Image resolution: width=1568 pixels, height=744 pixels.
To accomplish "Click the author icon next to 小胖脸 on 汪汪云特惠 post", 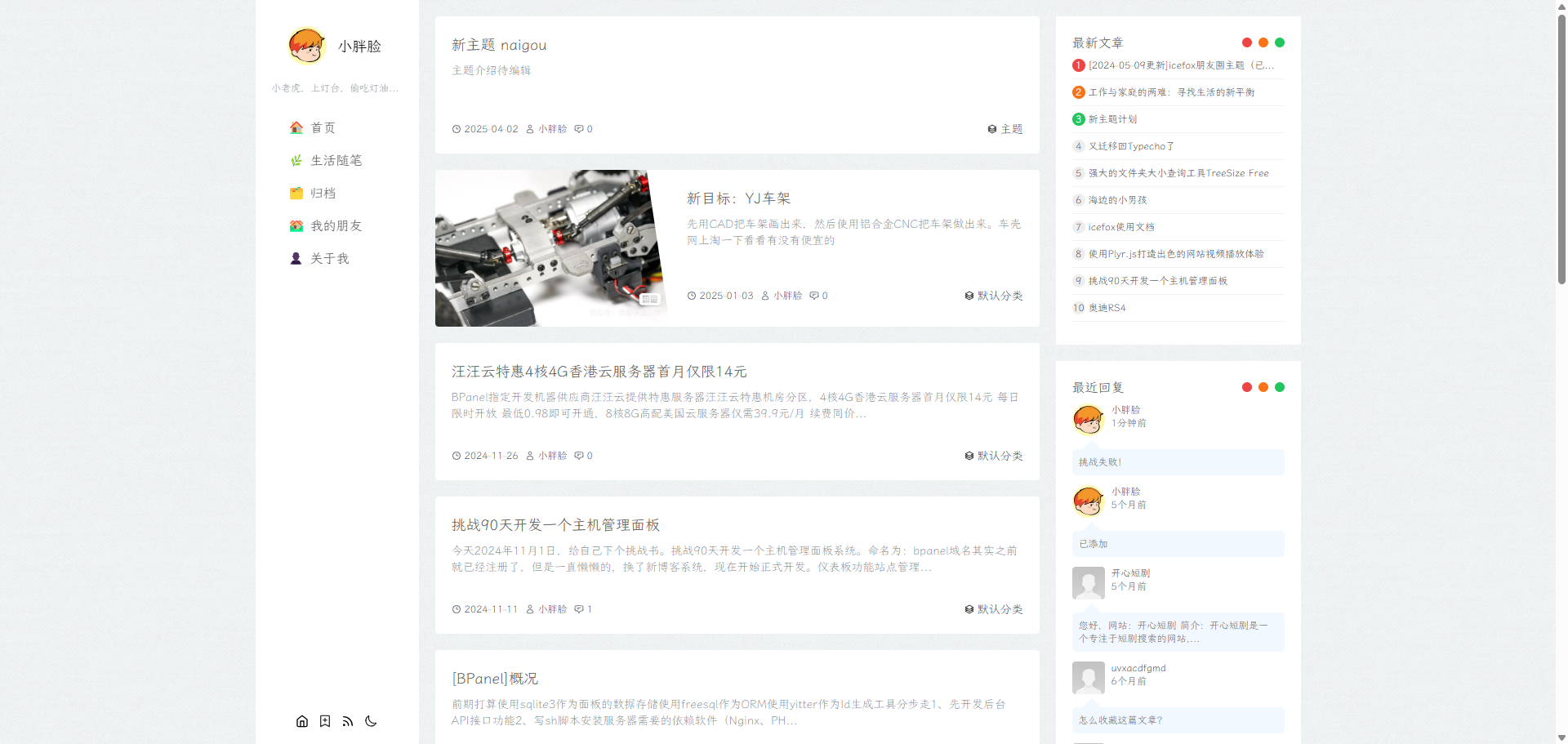I will click(532, 456).
